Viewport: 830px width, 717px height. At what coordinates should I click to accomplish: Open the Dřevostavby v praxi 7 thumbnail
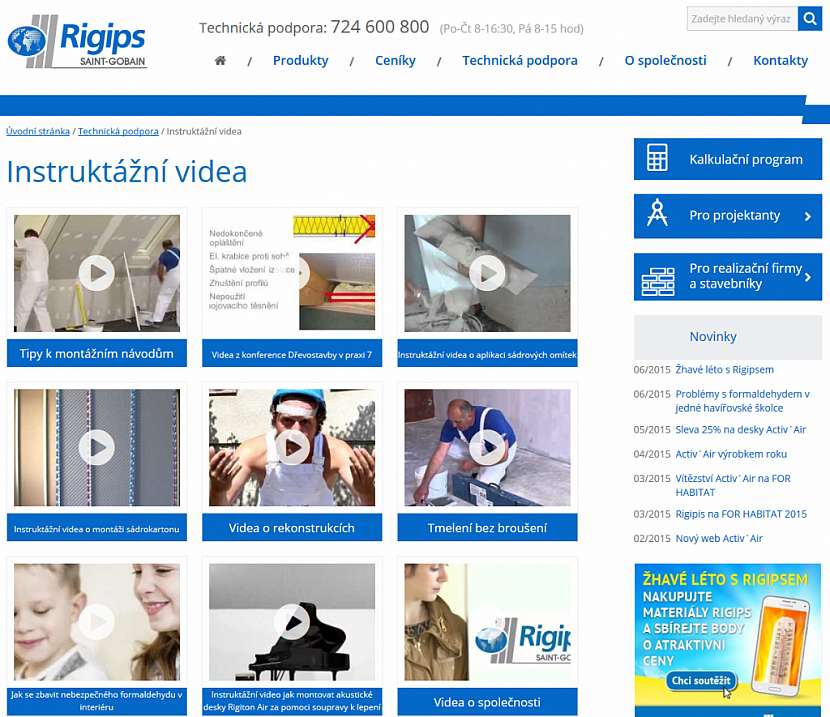(292, 273)
